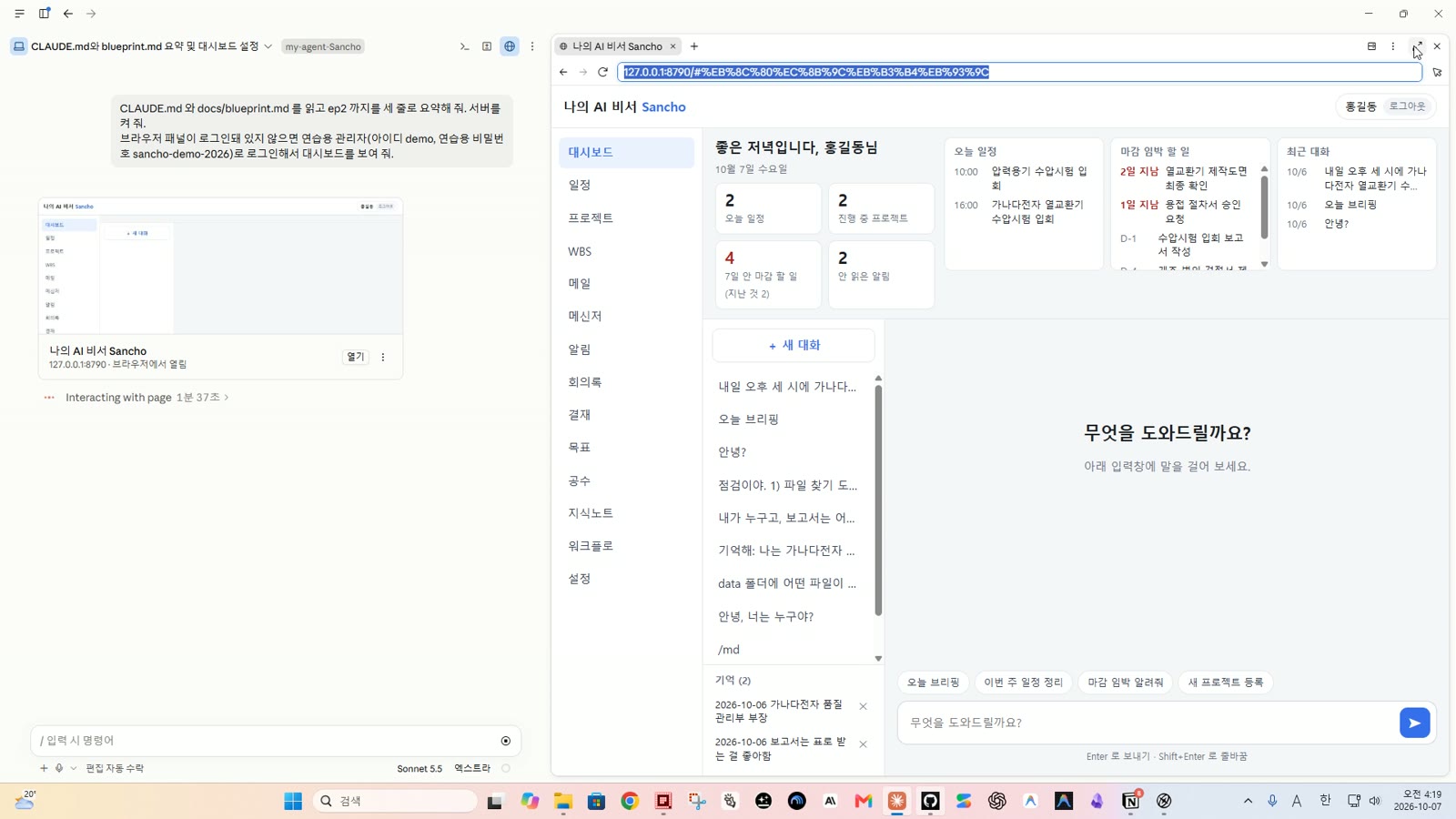1456x819 pixels.
Task: Open 일정 in the Sancho sidebar
Action: [626, 185]
